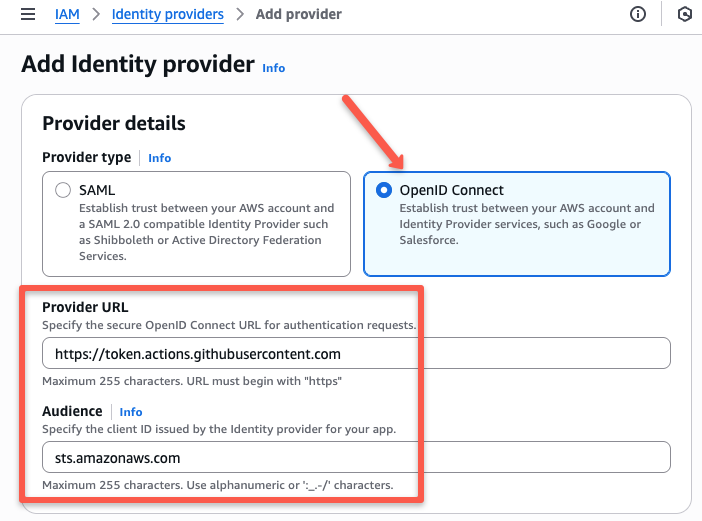Click the OpenID Connect option label text

point(451,190)
